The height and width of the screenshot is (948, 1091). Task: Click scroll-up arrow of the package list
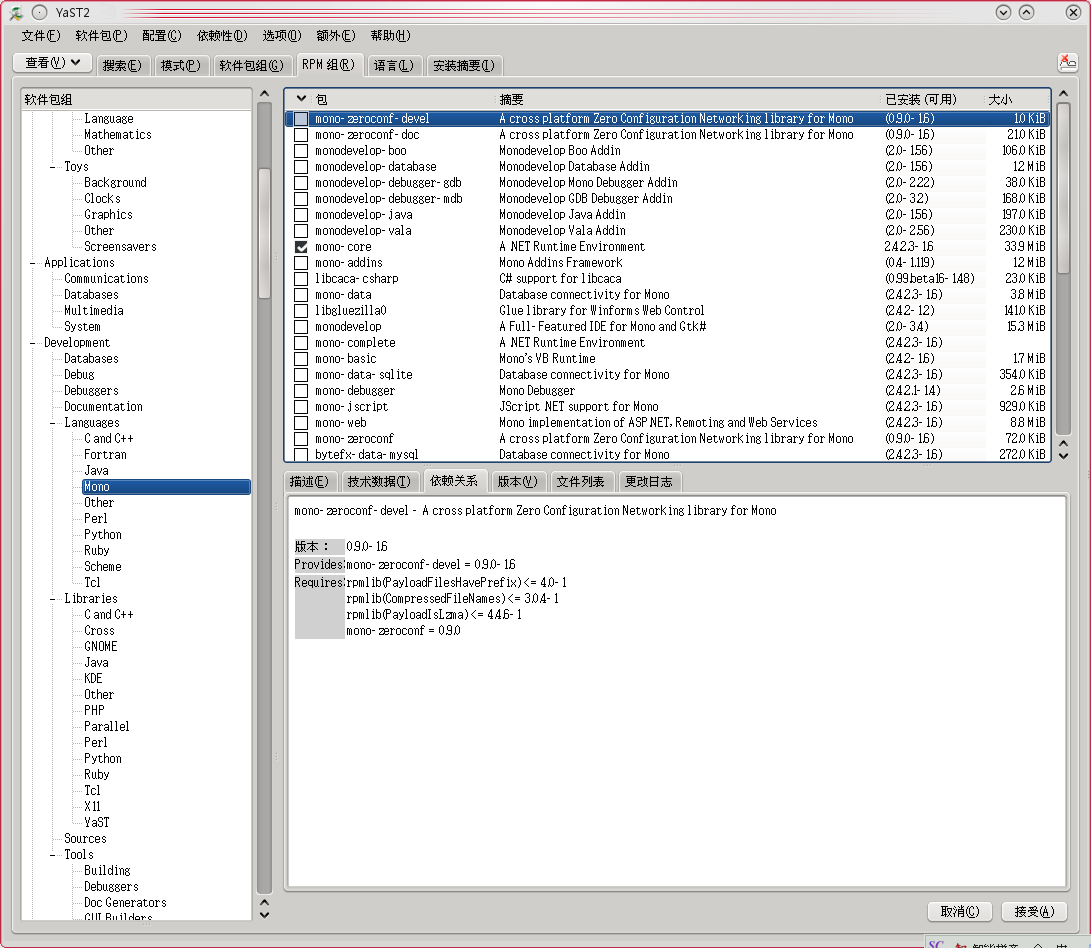(1063, 94)
